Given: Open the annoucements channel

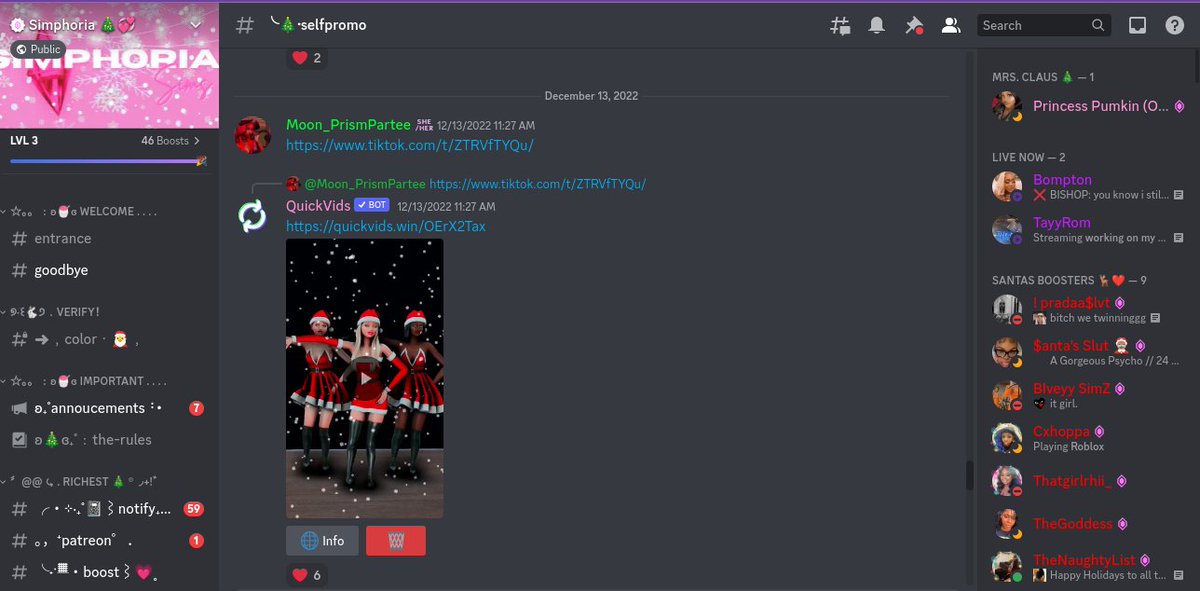Looking at the screenshot, I should pyautogui.click(x=110, y=408).
